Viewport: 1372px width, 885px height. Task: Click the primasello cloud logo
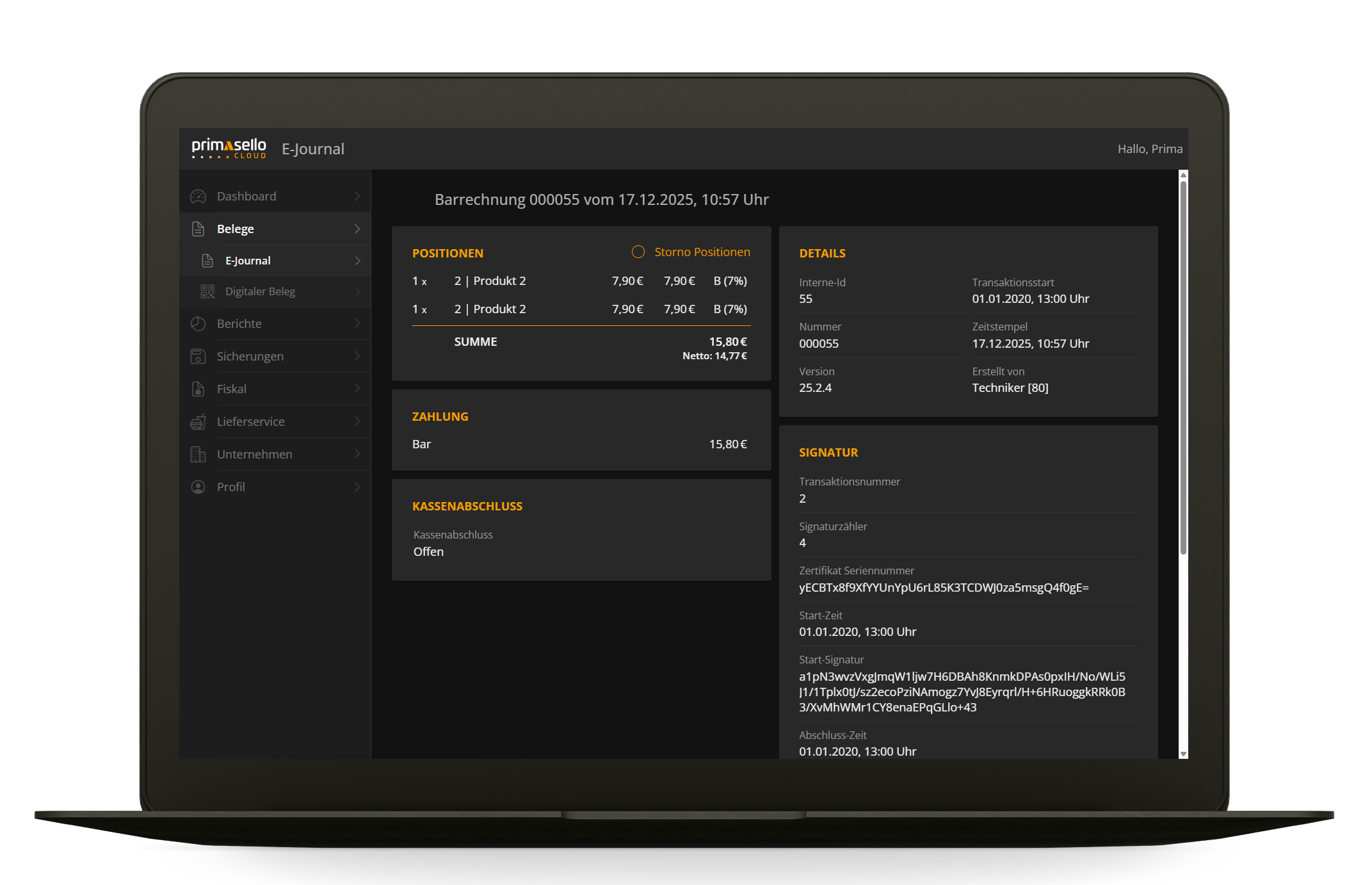[x=229, y=148]
